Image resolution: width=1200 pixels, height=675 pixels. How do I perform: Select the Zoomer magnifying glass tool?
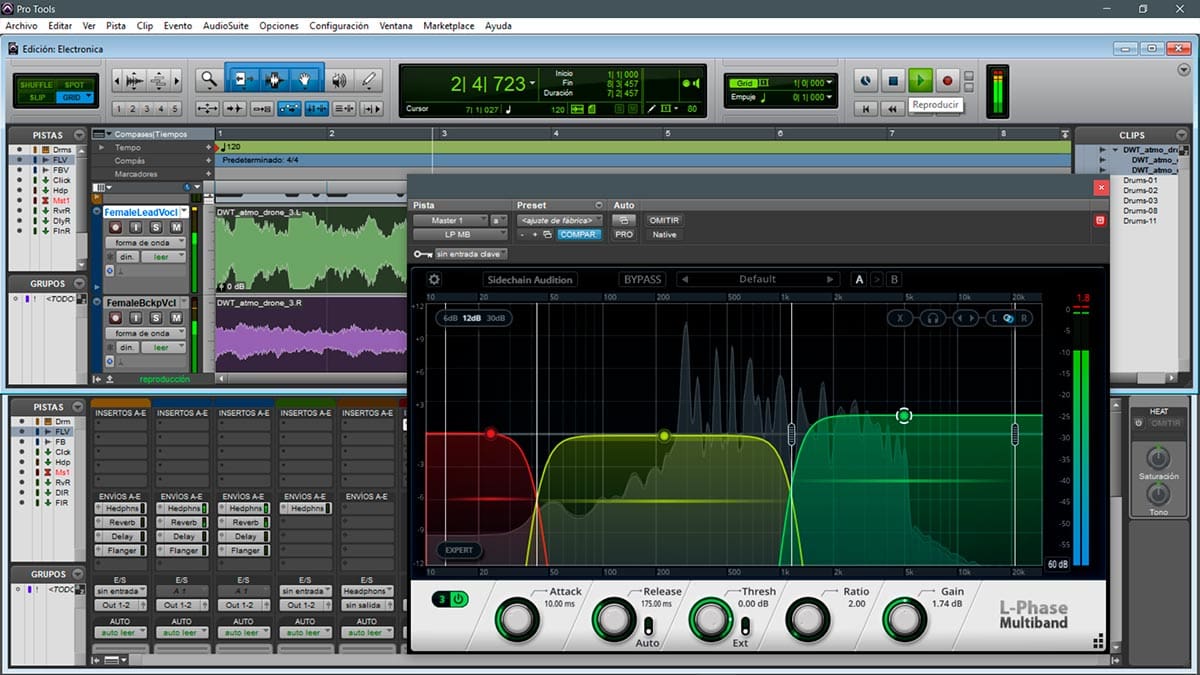click(x=208, y=79)
